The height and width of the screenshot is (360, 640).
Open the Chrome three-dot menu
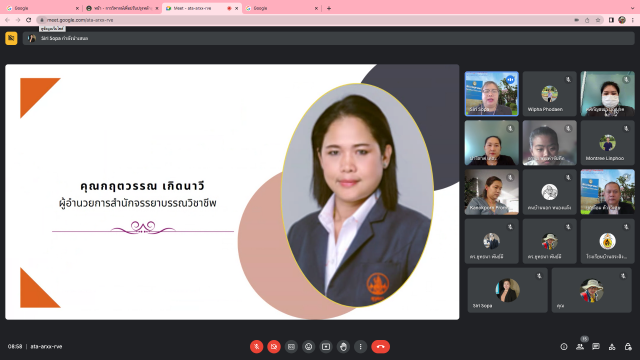tap(633, 20)
